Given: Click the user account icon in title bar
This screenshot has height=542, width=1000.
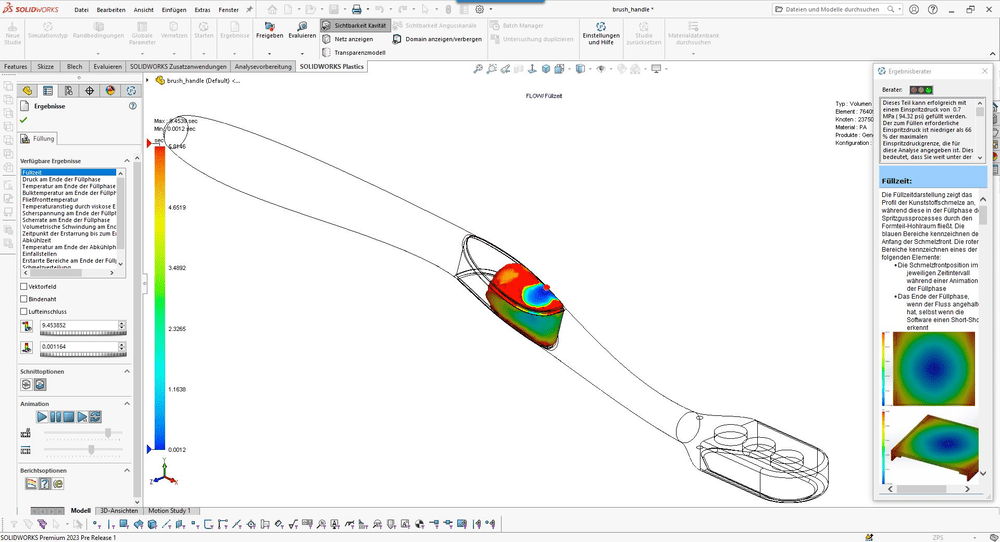Looking at the screenshot, I should (x=914, y=10).
